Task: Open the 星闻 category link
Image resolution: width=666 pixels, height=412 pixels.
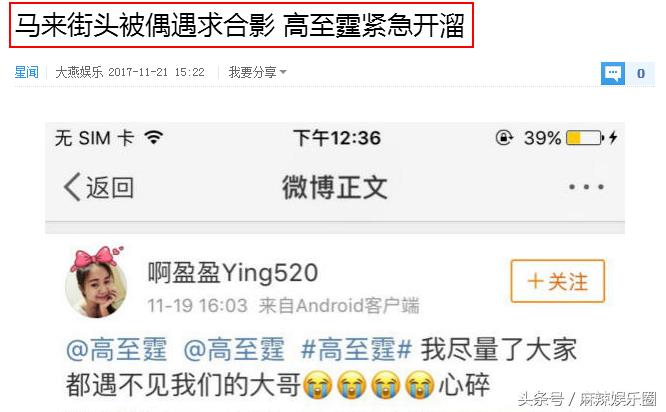Action: pos(26,72)
